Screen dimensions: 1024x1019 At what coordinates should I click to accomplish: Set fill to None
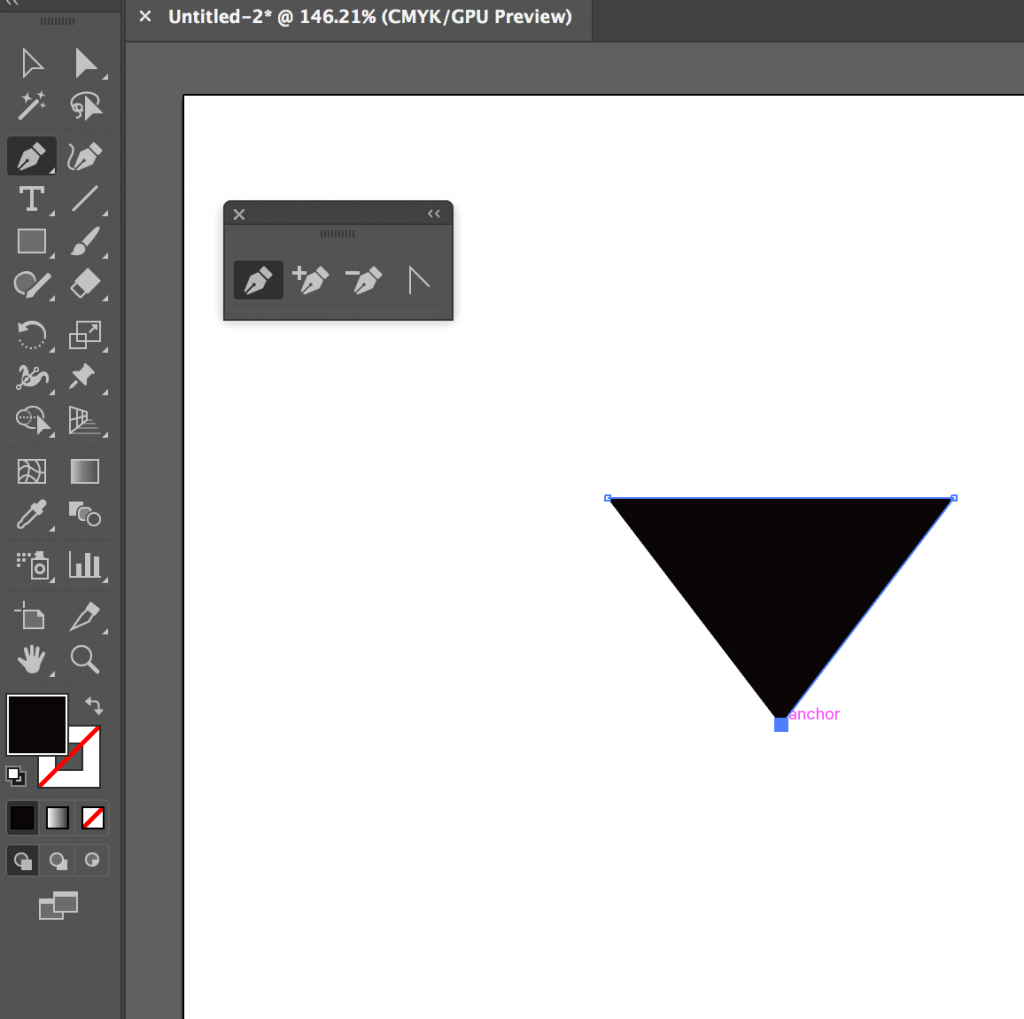point(92,817)
